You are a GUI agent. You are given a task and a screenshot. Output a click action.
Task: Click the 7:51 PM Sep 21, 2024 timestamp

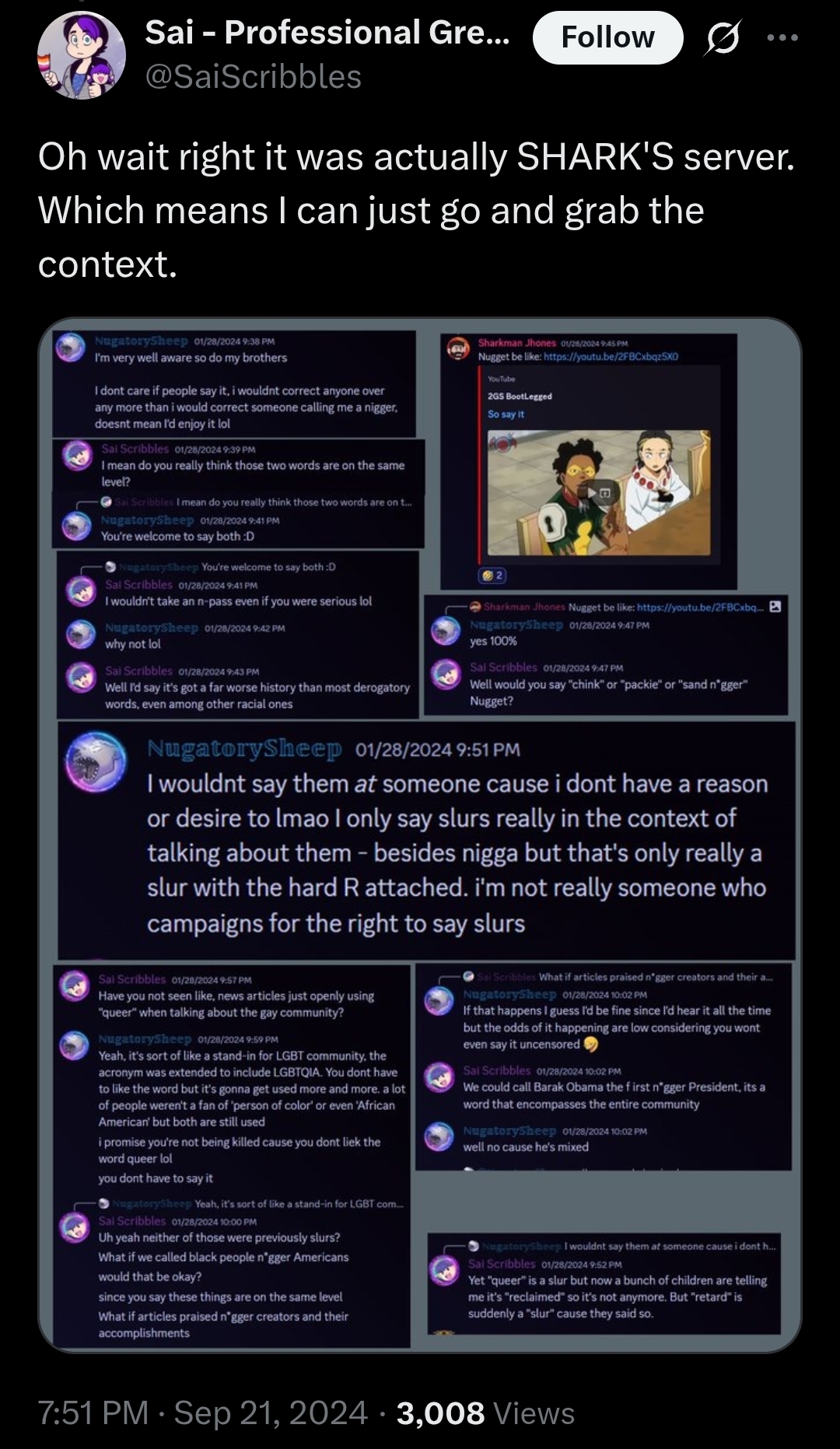[x=203, y=1412]
